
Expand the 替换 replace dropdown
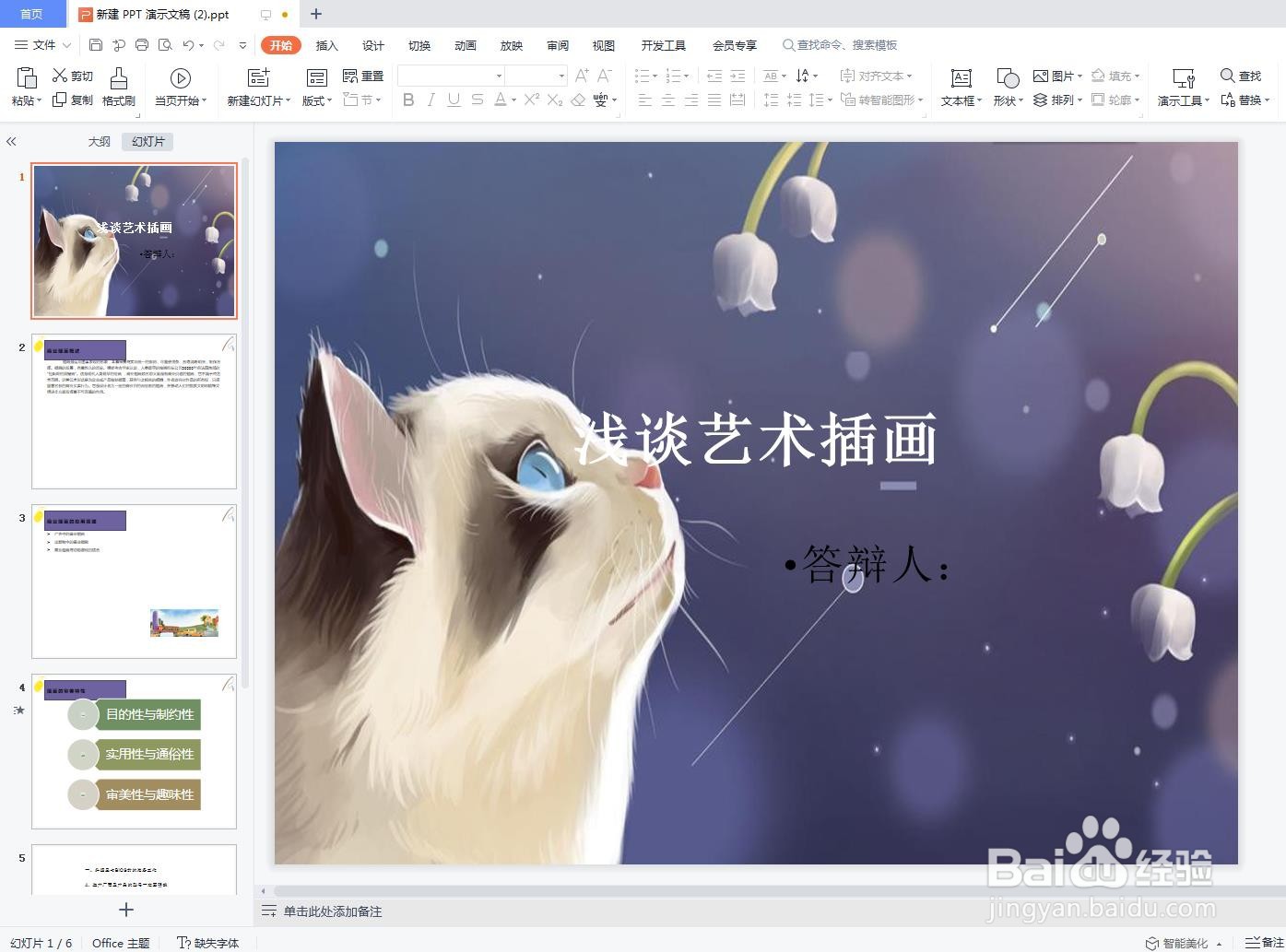point(1268,100)
